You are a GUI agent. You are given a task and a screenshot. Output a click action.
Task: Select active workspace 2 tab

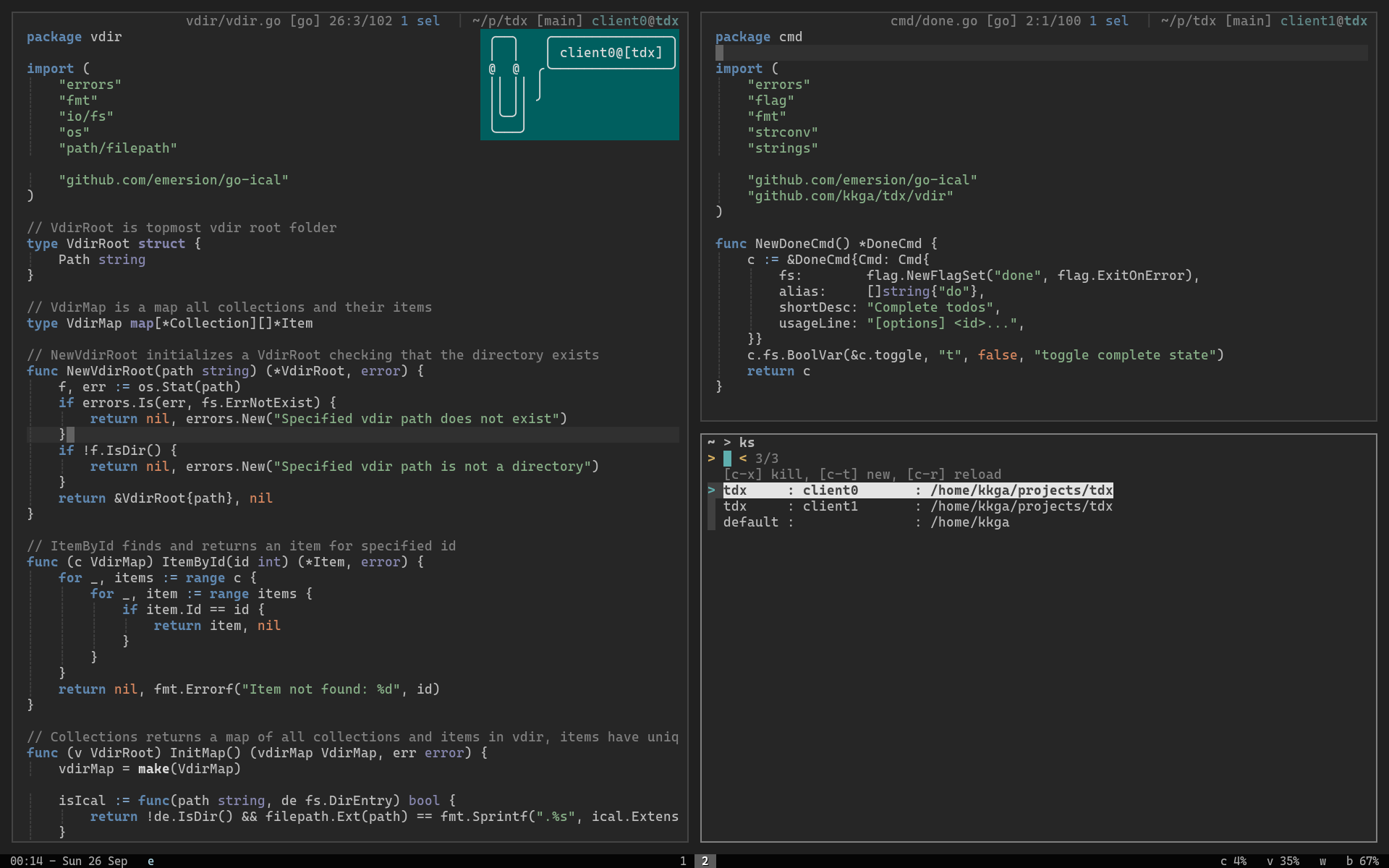(705, 861)
